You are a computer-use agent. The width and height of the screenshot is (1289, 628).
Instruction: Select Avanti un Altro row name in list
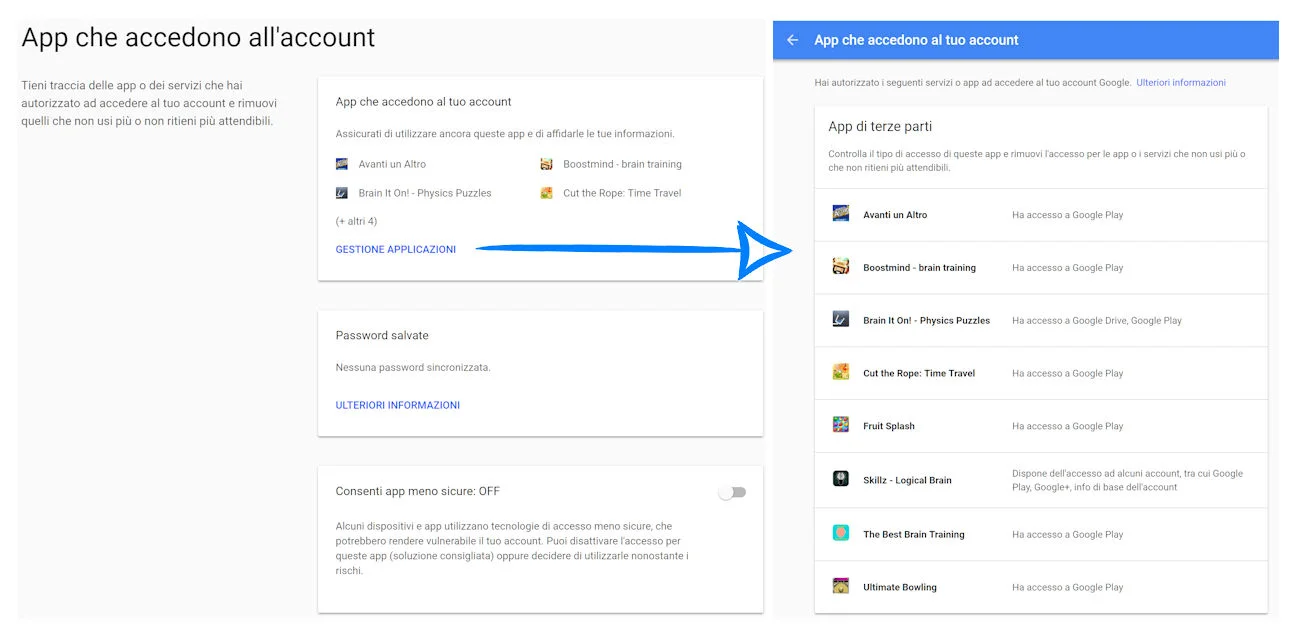895,215
